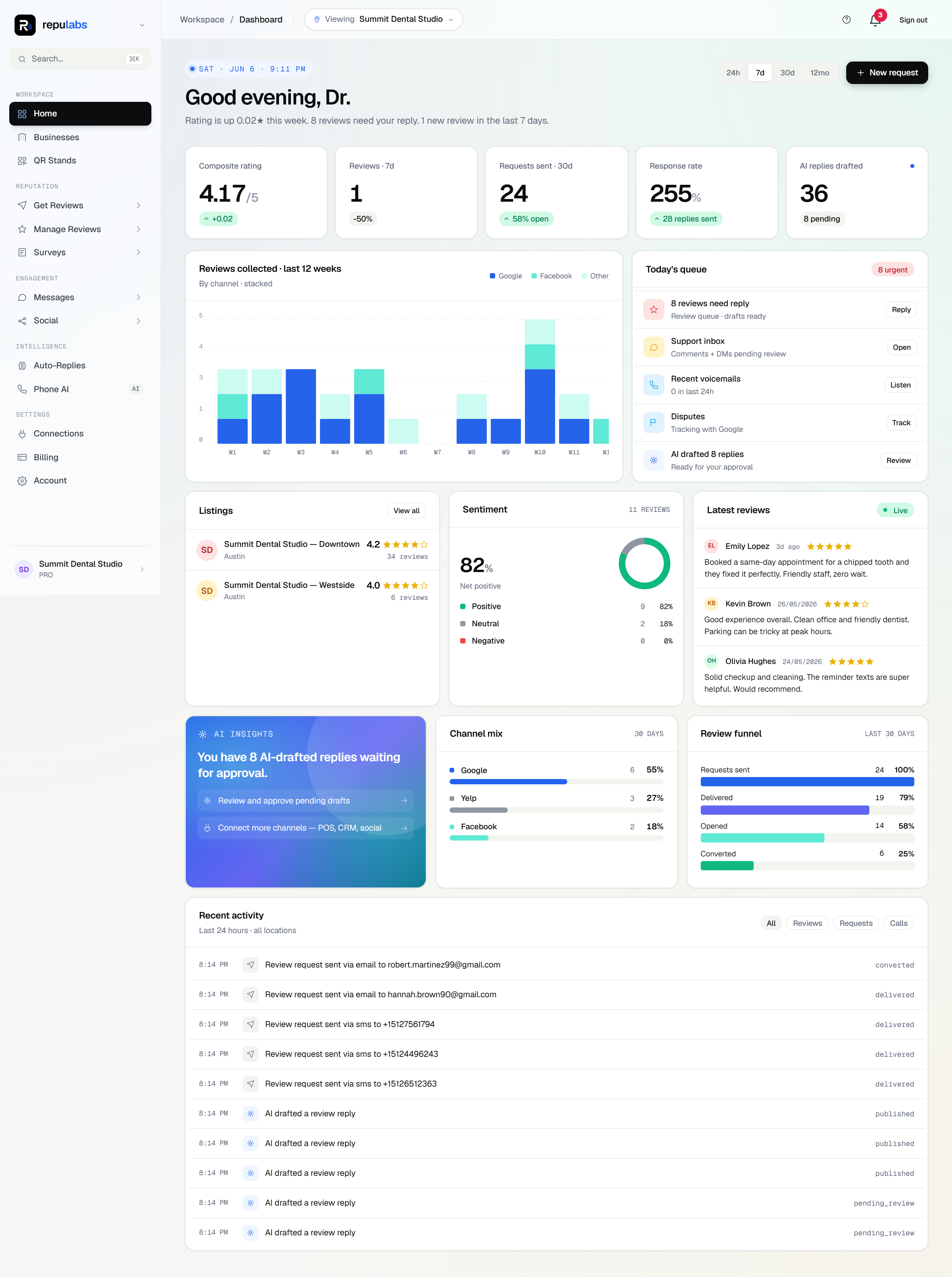Filter recent activity by All
The width and height of the screenshot is (952, 1277).
(x=771, y=923)
